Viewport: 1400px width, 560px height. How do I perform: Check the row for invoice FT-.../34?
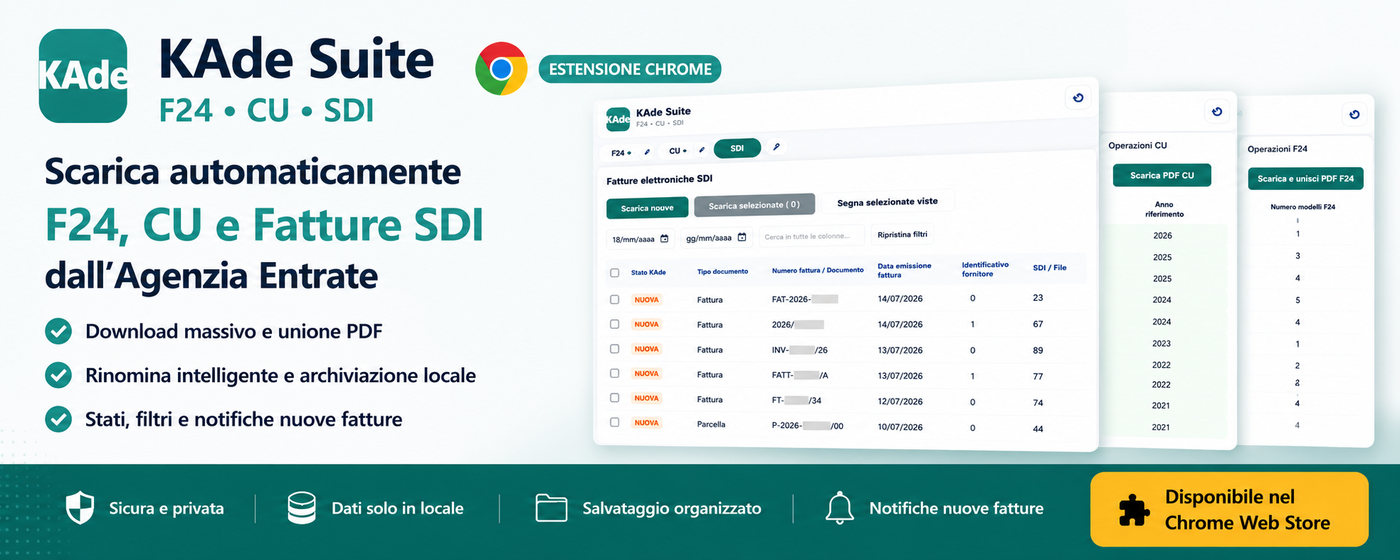[x=614, y=398]
